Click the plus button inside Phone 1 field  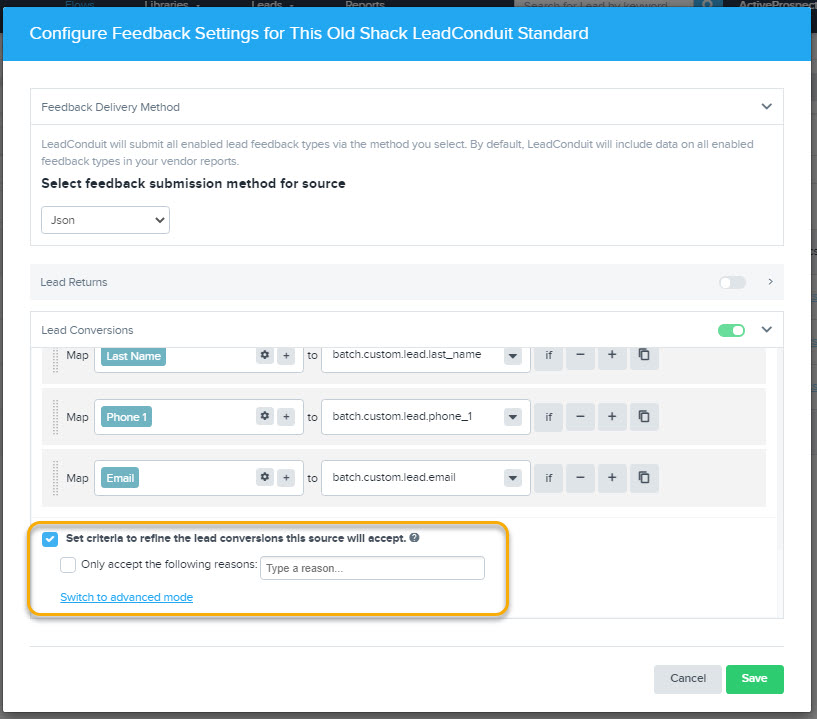coord(286,417)
